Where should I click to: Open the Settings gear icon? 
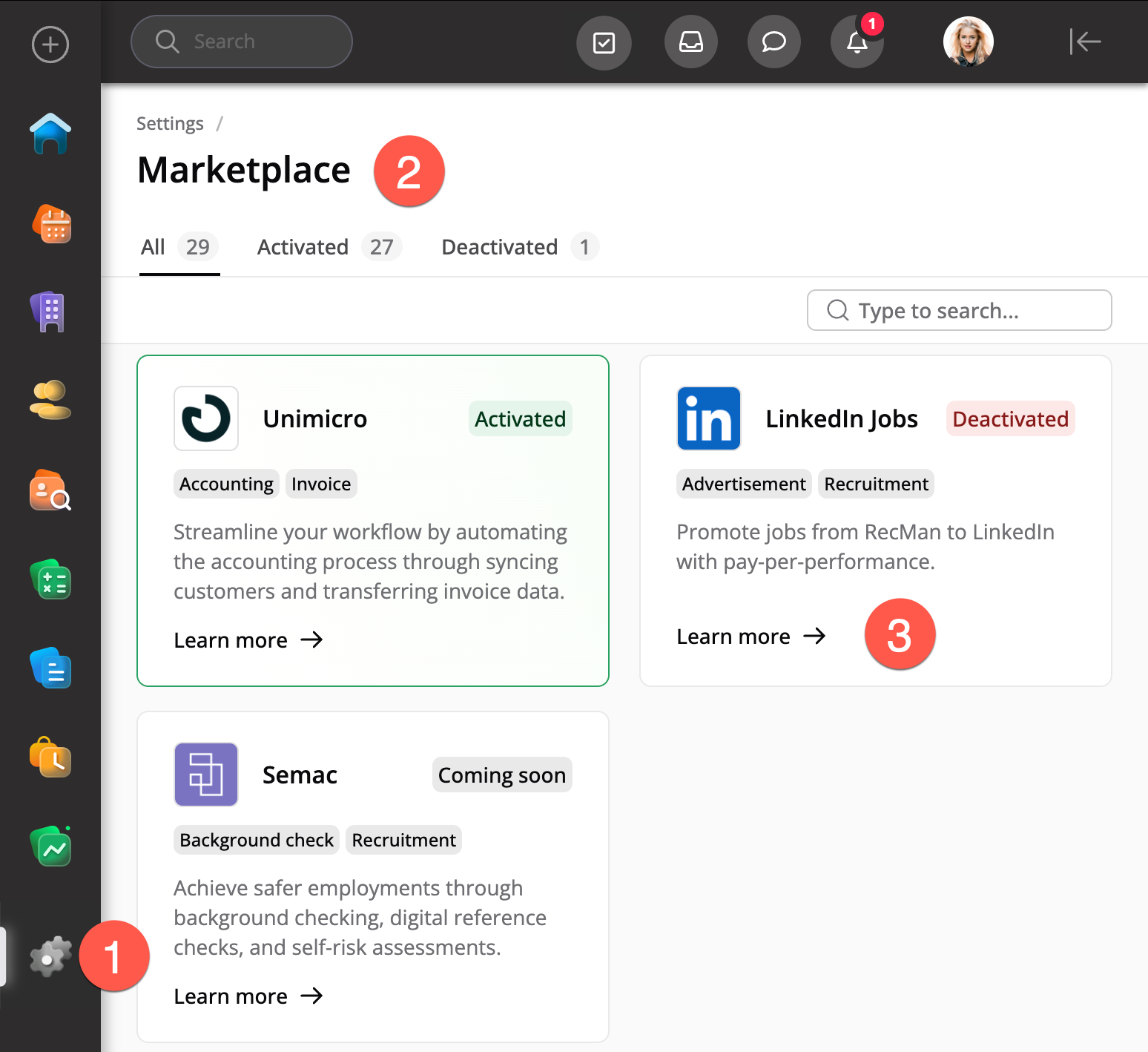pyautogui.click(x=50, y=957)
